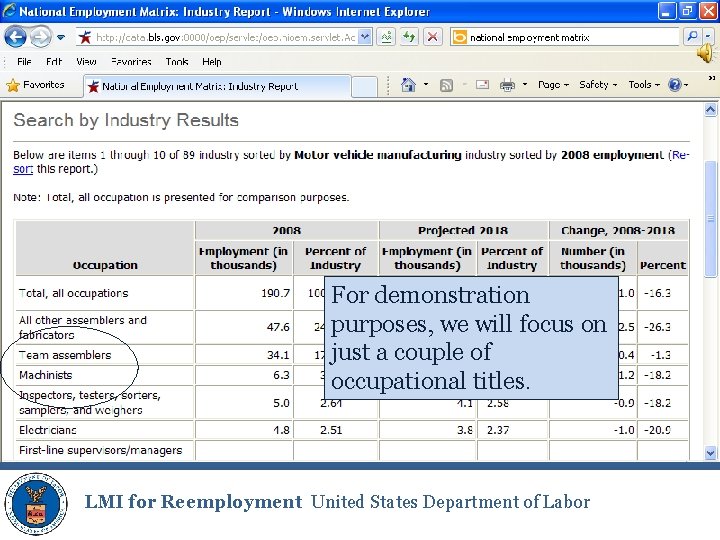Click the 34.1 employment value
Viewport: 720px width, 540px height.
pos(278,355)
